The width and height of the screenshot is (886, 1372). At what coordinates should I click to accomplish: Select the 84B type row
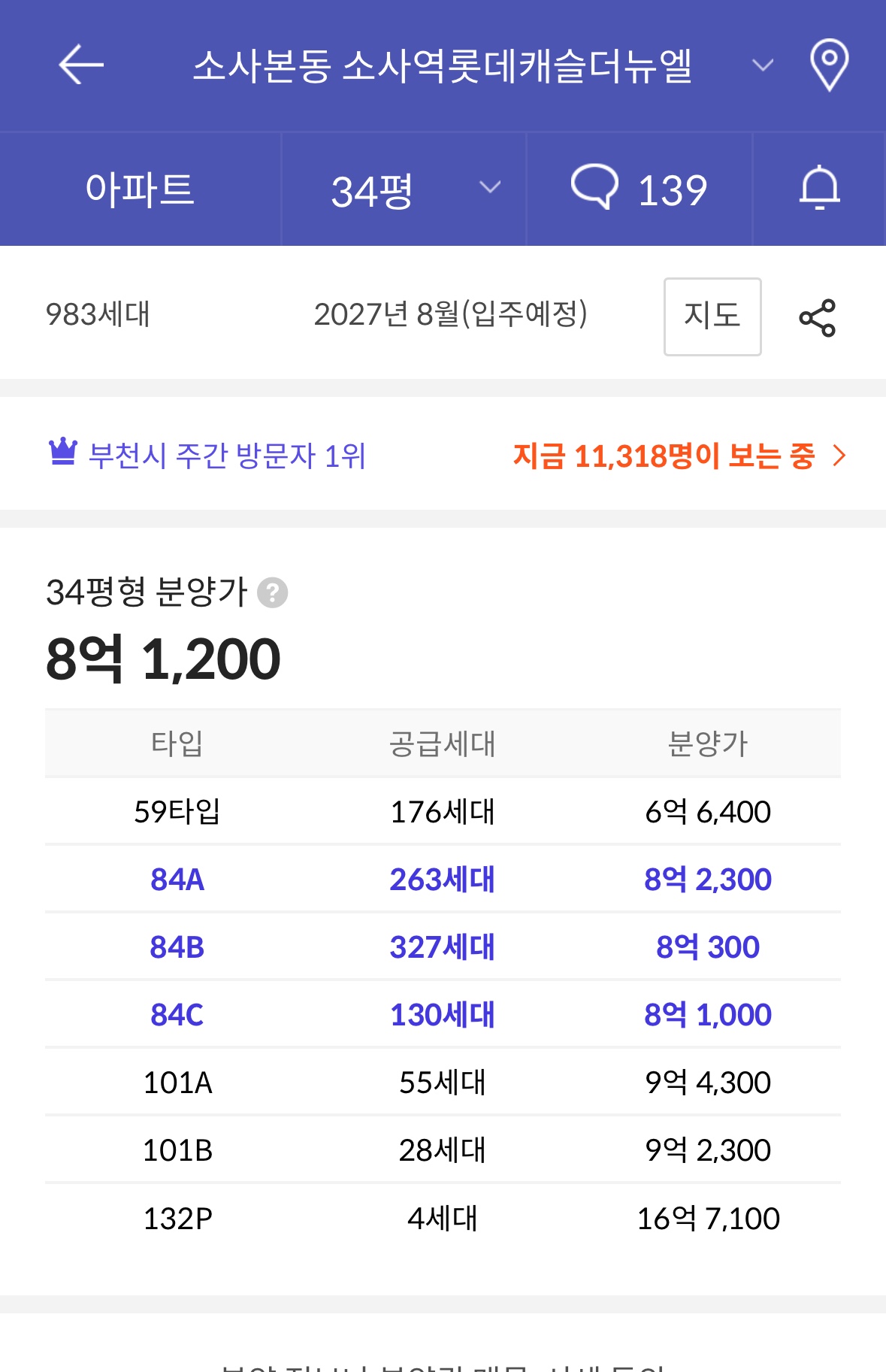[x=443, y=946]
